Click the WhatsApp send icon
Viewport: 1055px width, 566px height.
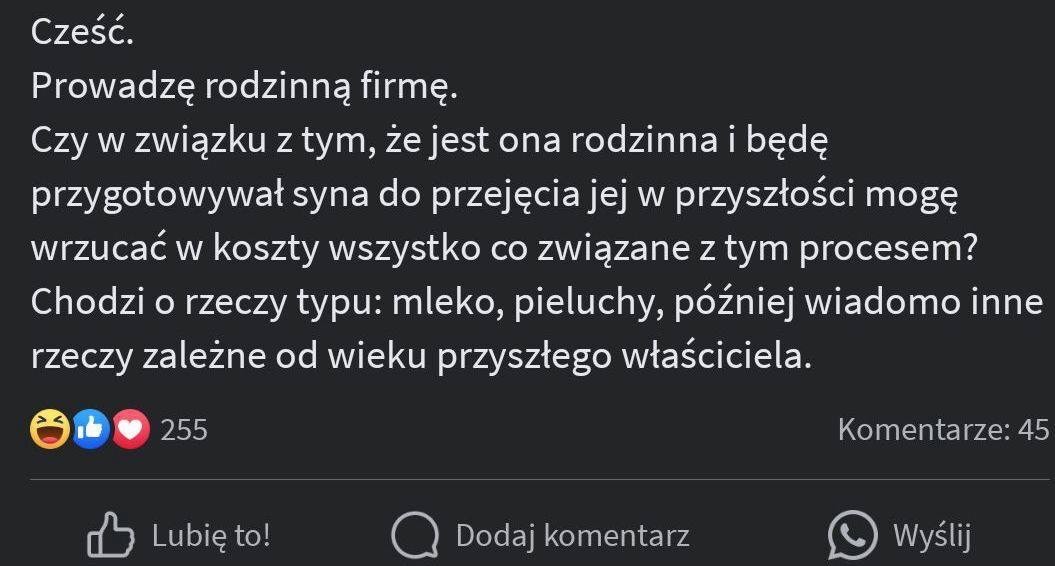click(852, 536)
